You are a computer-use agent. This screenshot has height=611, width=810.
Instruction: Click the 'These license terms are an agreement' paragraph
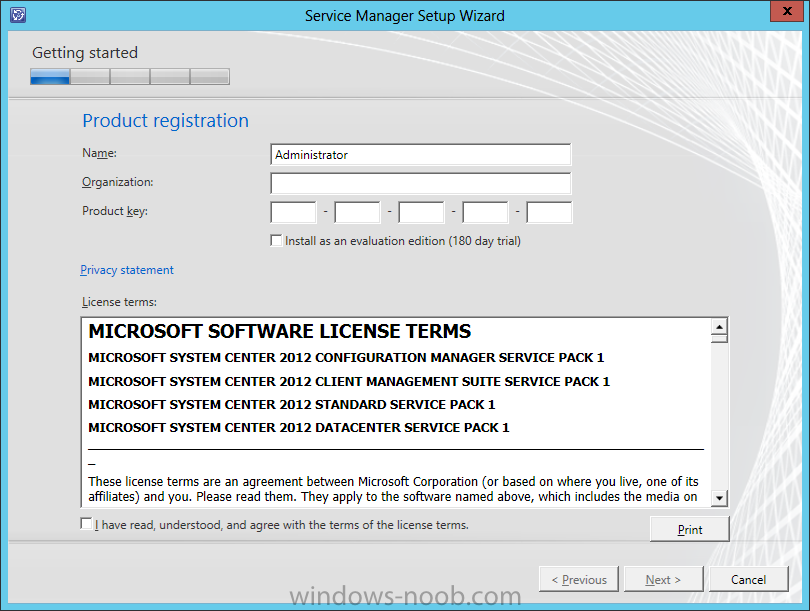[393, 489]
